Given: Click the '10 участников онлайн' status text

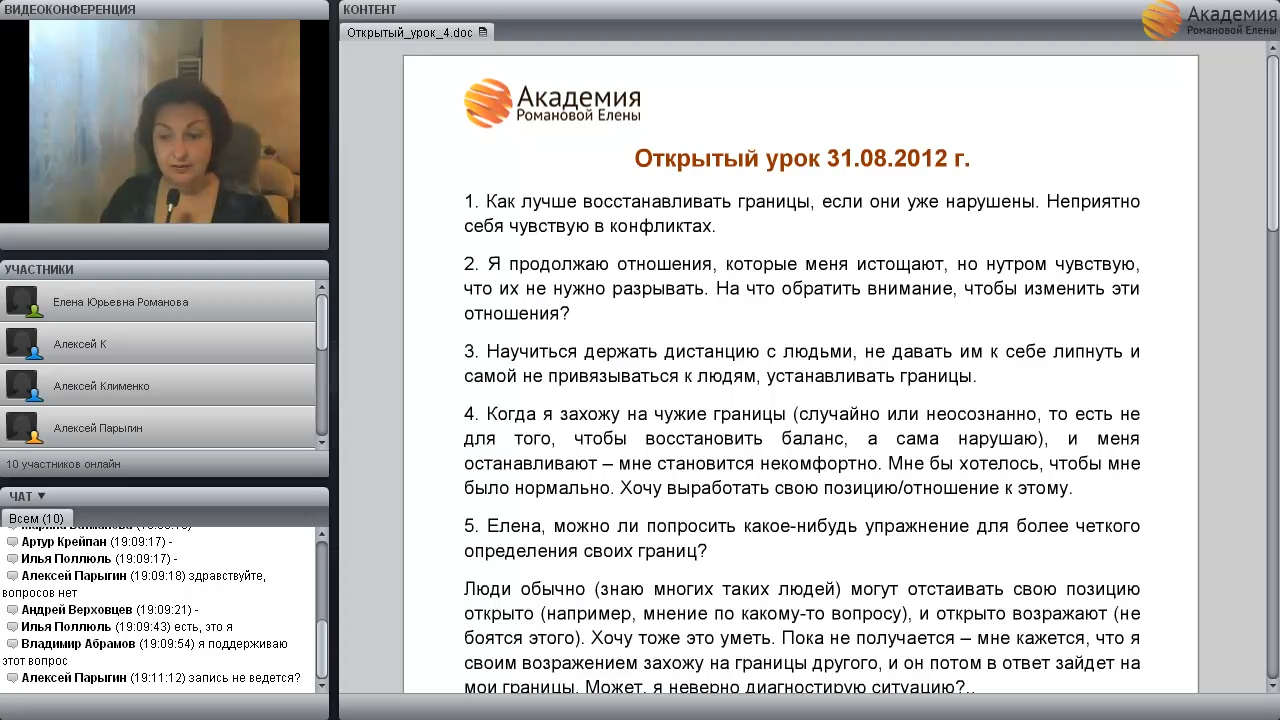Looking at the screenshot, I should tap(63, 464).
